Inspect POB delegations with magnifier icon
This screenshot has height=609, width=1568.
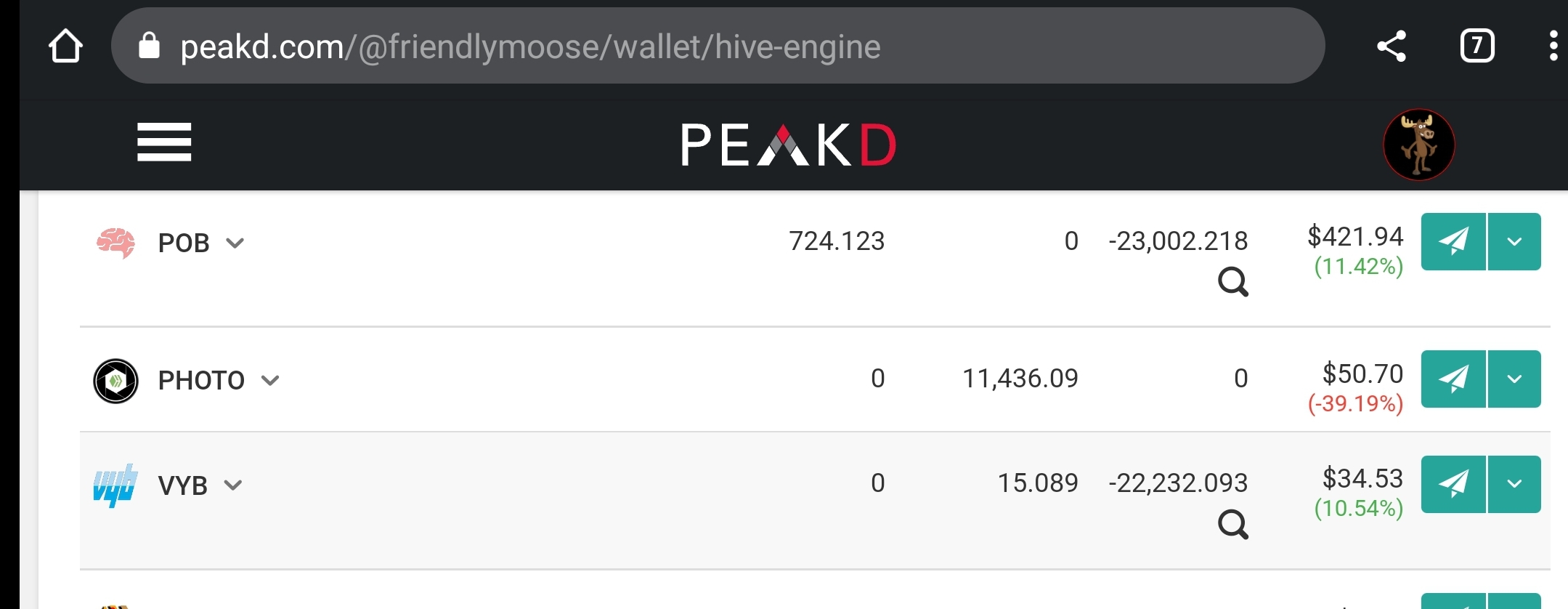pos(1233,282)
